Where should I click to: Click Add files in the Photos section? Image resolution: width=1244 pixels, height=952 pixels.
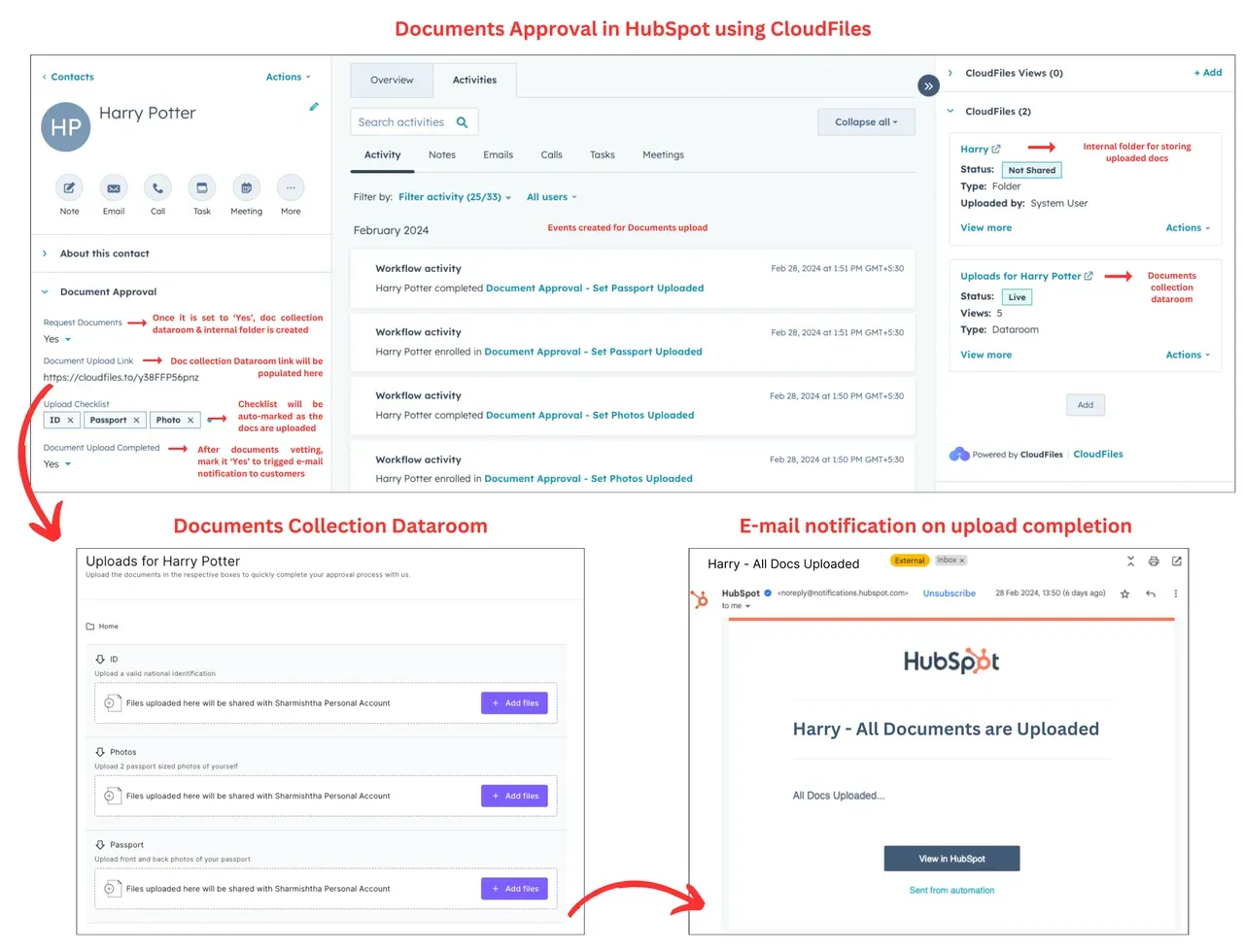point(514,797)
